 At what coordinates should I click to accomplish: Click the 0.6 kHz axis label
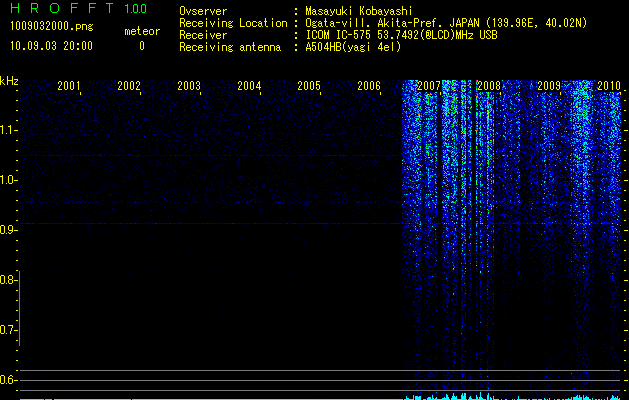pos(7,380)
